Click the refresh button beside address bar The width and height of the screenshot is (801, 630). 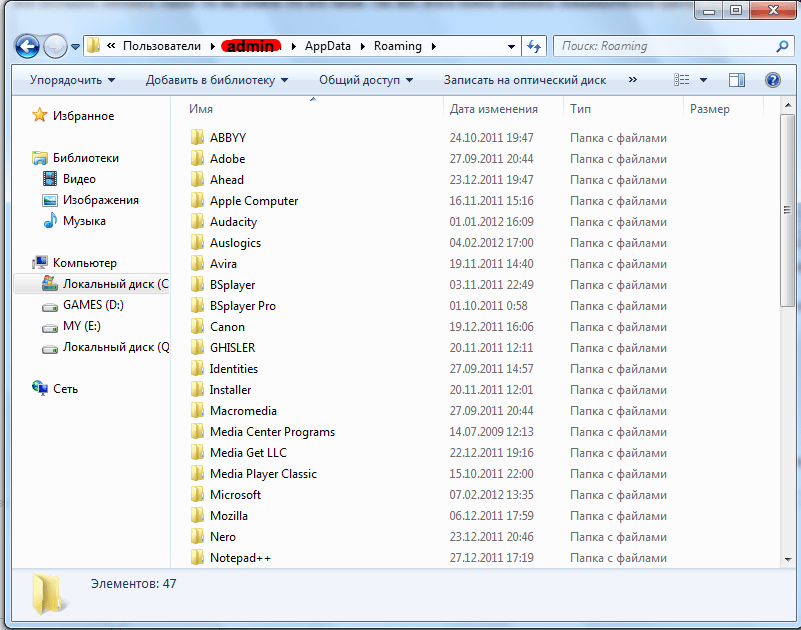point(534,46)
